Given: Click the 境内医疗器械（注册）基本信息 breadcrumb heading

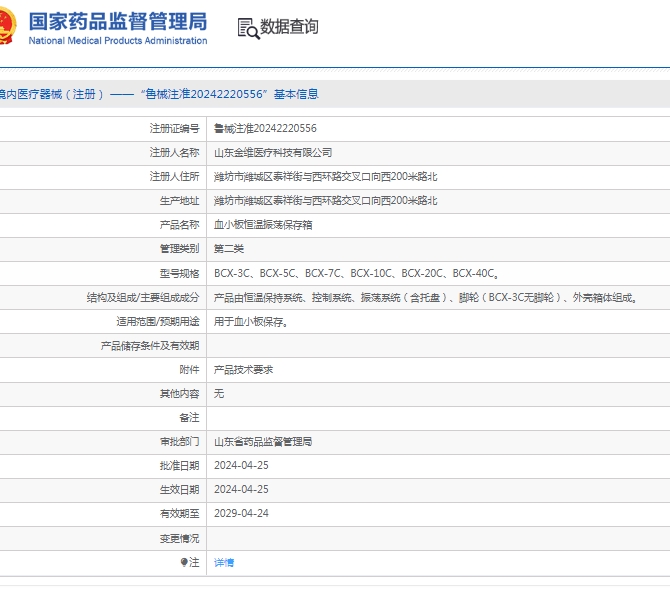Looking at the screenshot, I should click(158, 94).
